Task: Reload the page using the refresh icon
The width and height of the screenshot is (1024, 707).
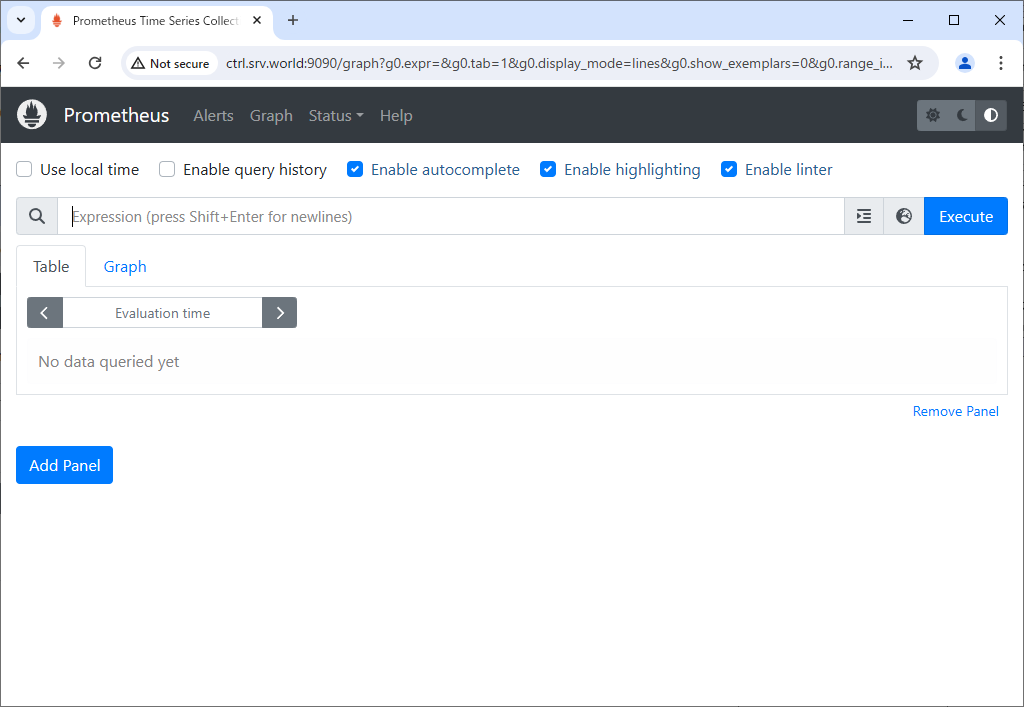Action: (x=95, y=63)
